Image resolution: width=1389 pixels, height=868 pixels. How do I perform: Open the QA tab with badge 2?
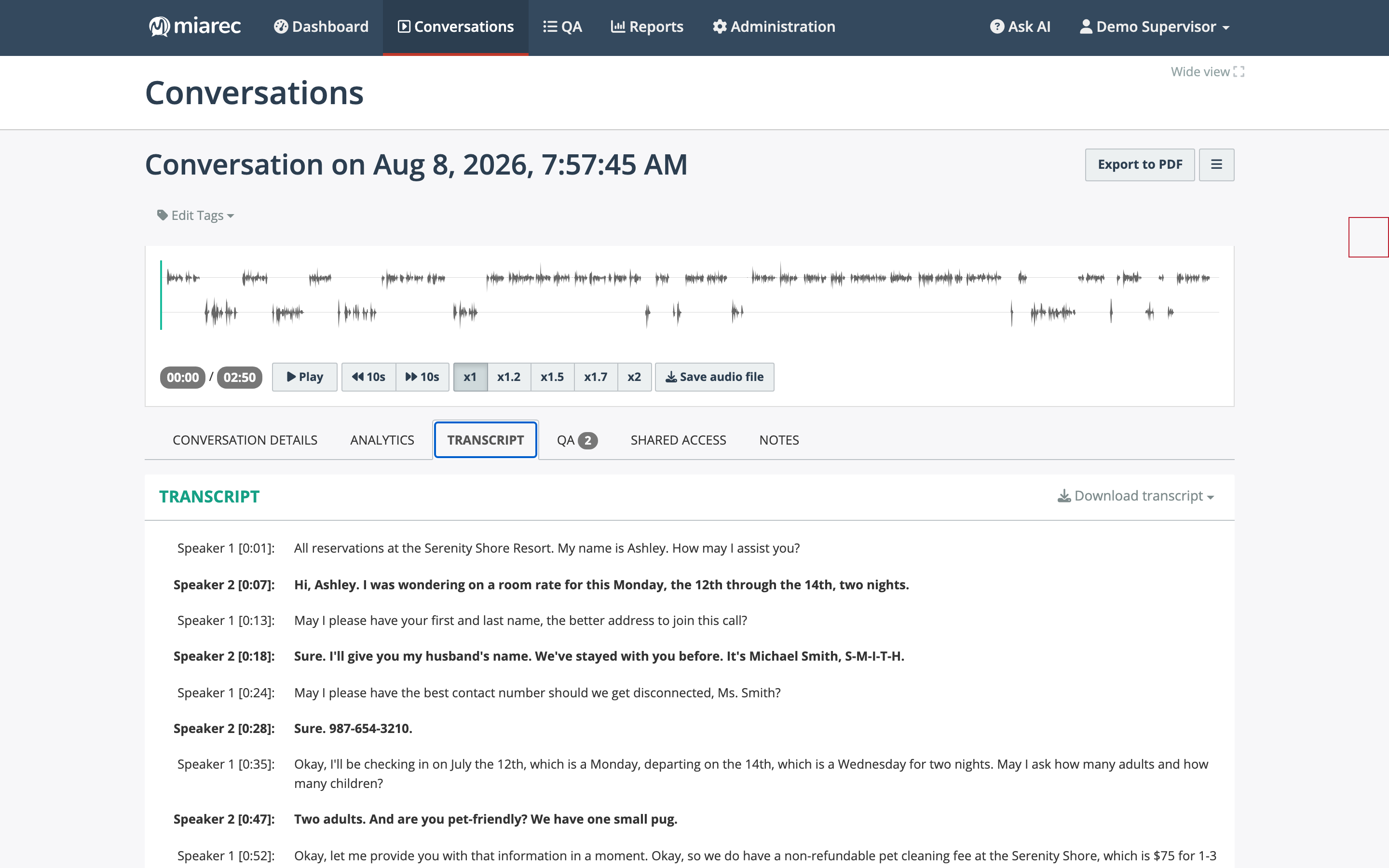[577, 440]
